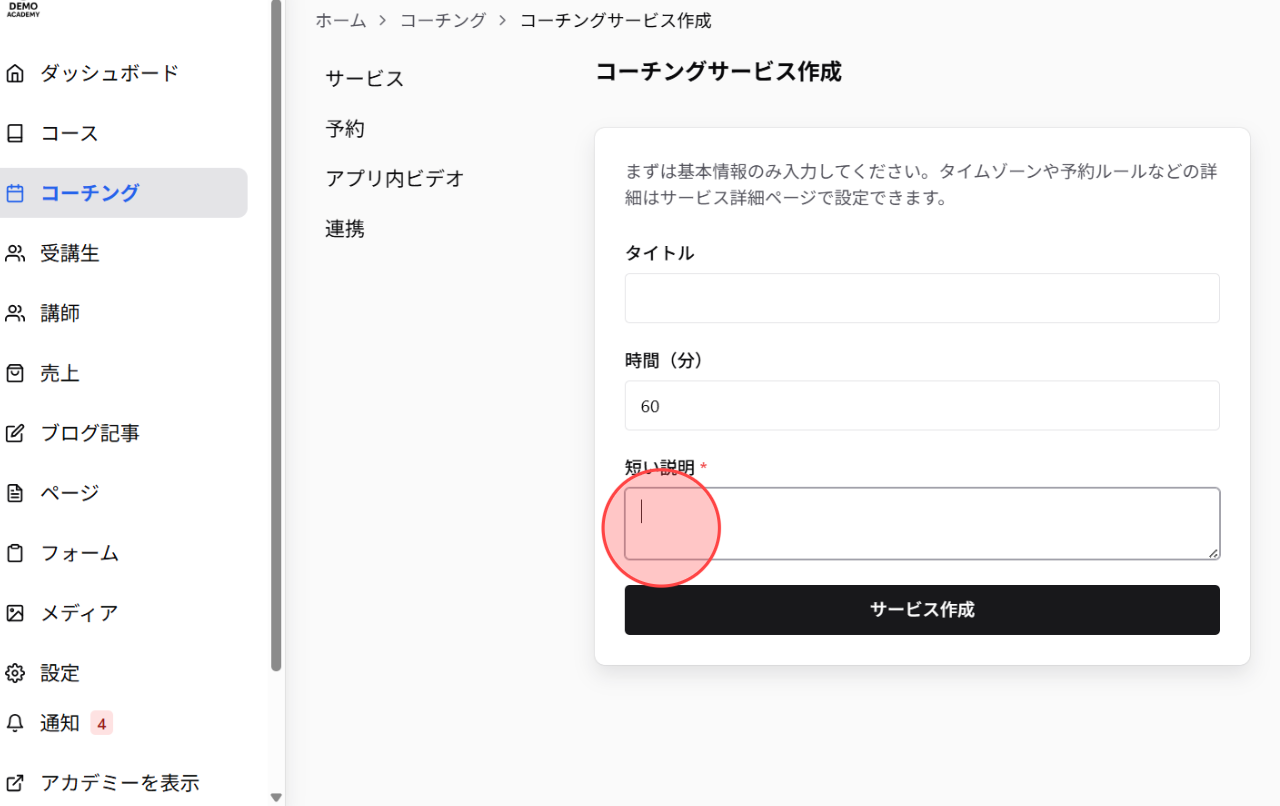The height and width of the screenshot is (806, 1280).
Task: Click the textarea resize handle corner
Action: tap(1213, 553)
